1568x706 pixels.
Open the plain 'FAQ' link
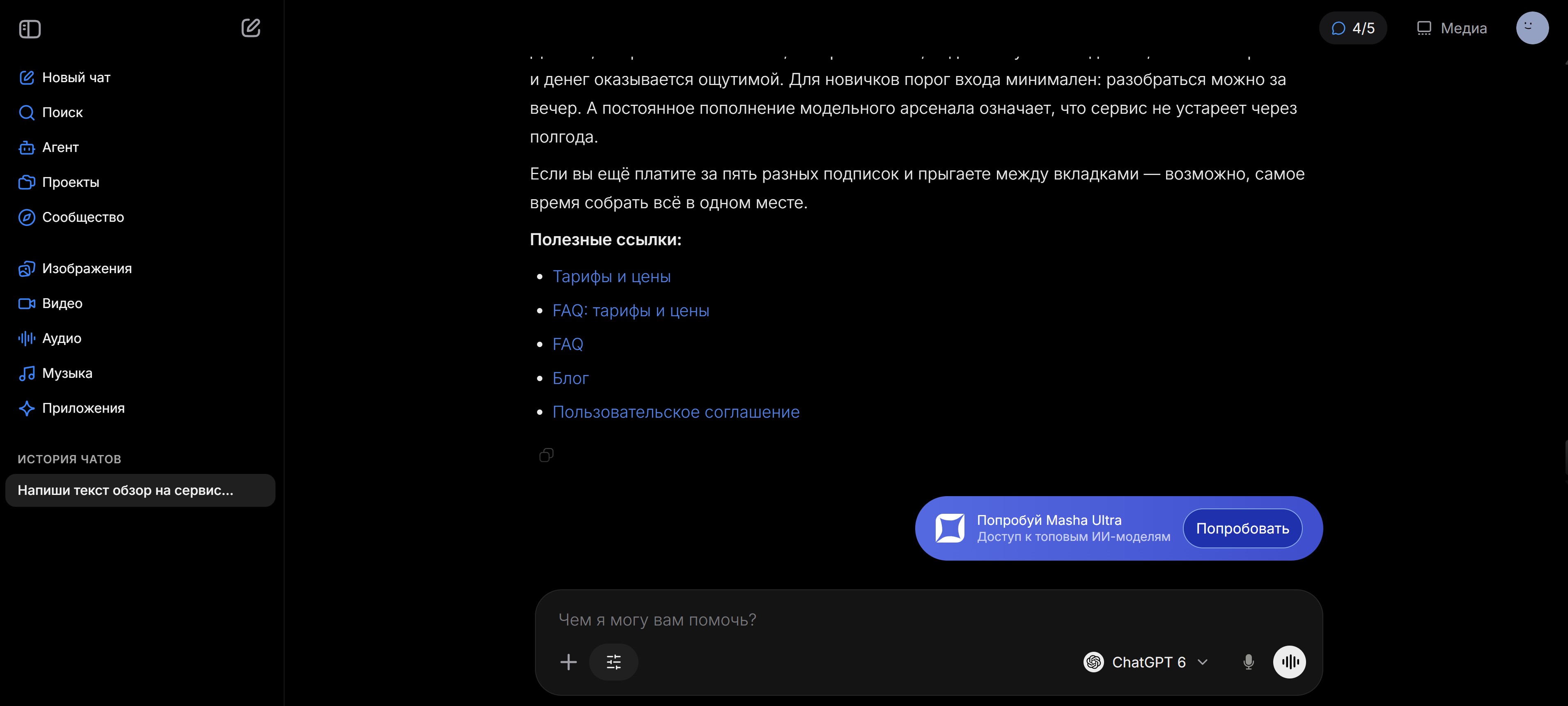[567, 345]
